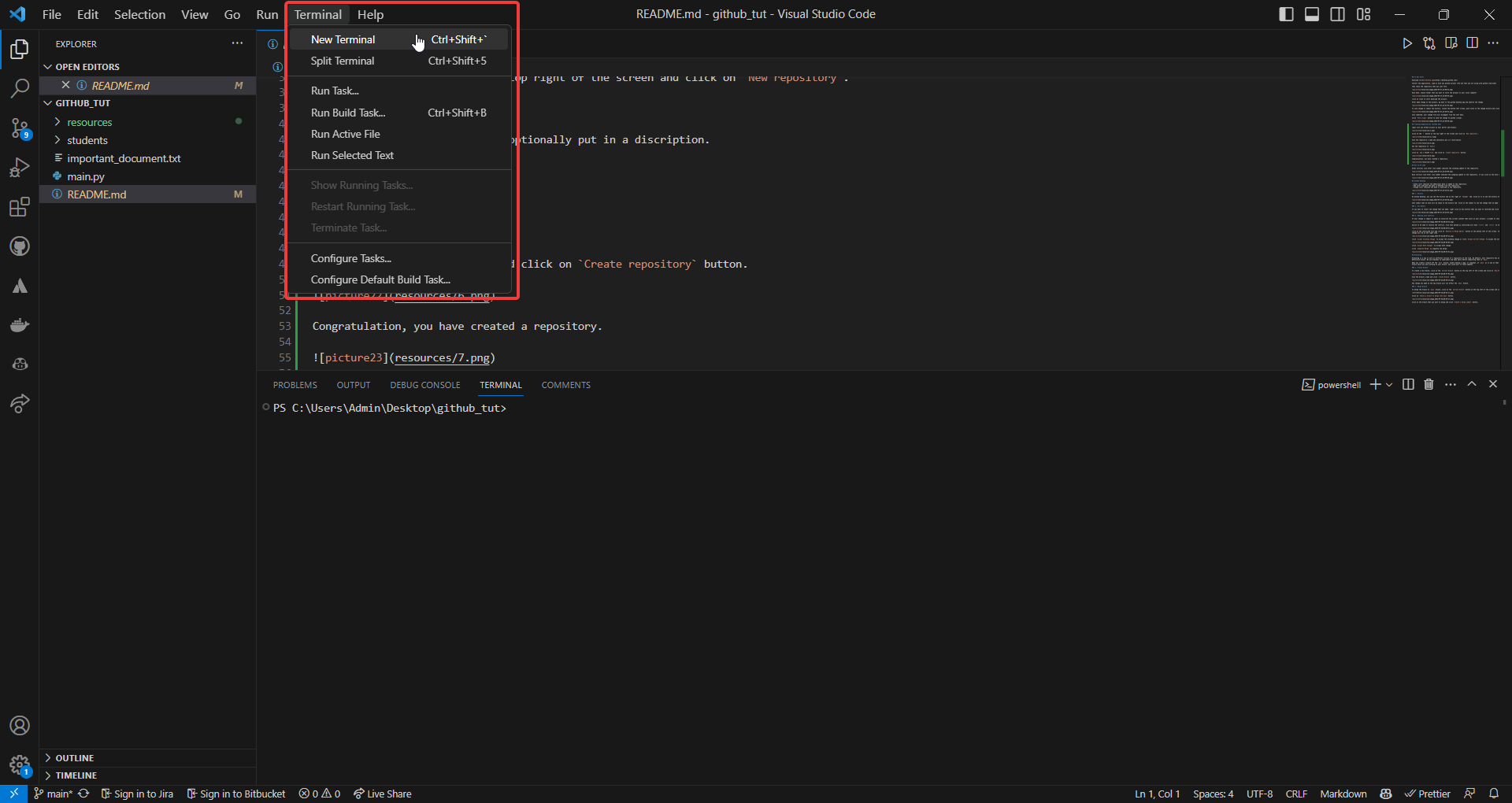Image resolution: width=1512 pixels, height=803 pixels.
Task: Click the main* branch indicator
Action: tap(53, 794)
